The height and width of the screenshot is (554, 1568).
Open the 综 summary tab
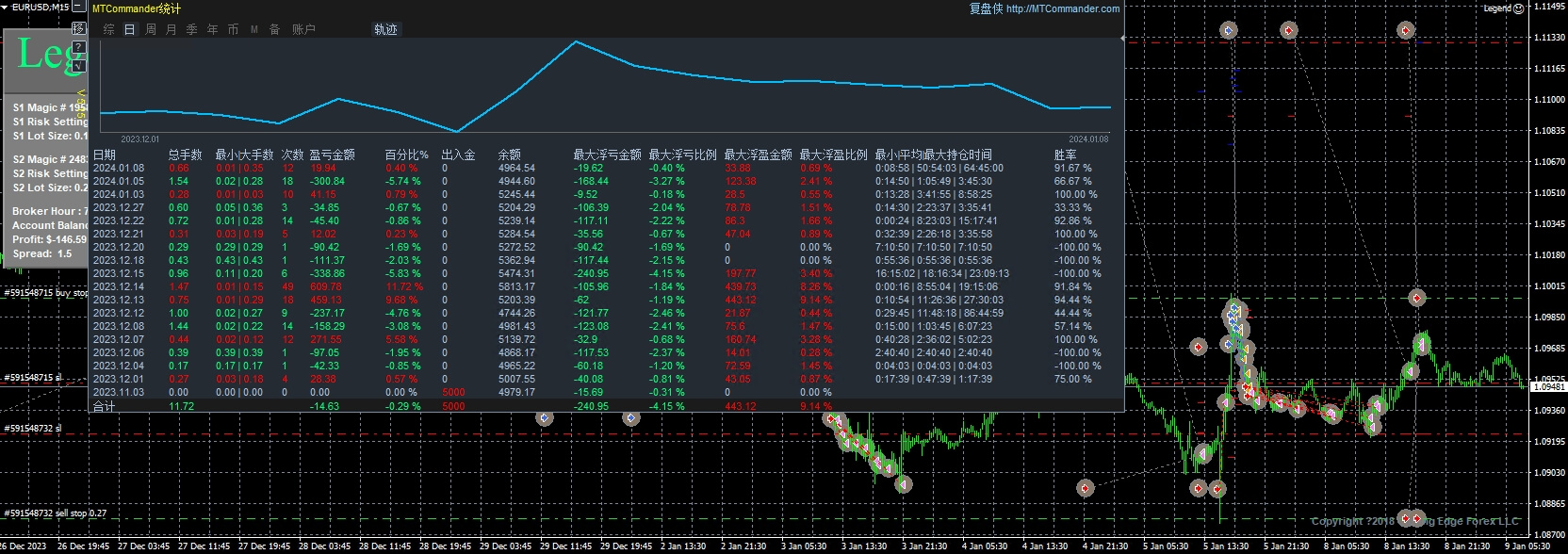click(x=109, y=29)
